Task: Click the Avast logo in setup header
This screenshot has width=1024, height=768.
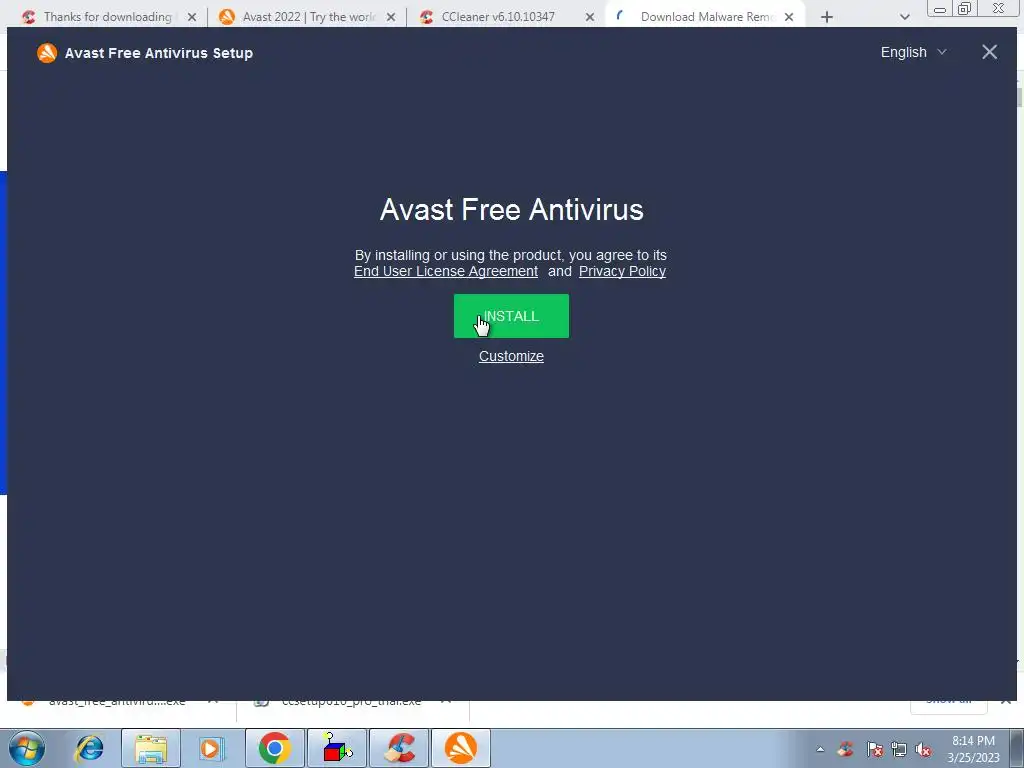Action: point(46,53)
